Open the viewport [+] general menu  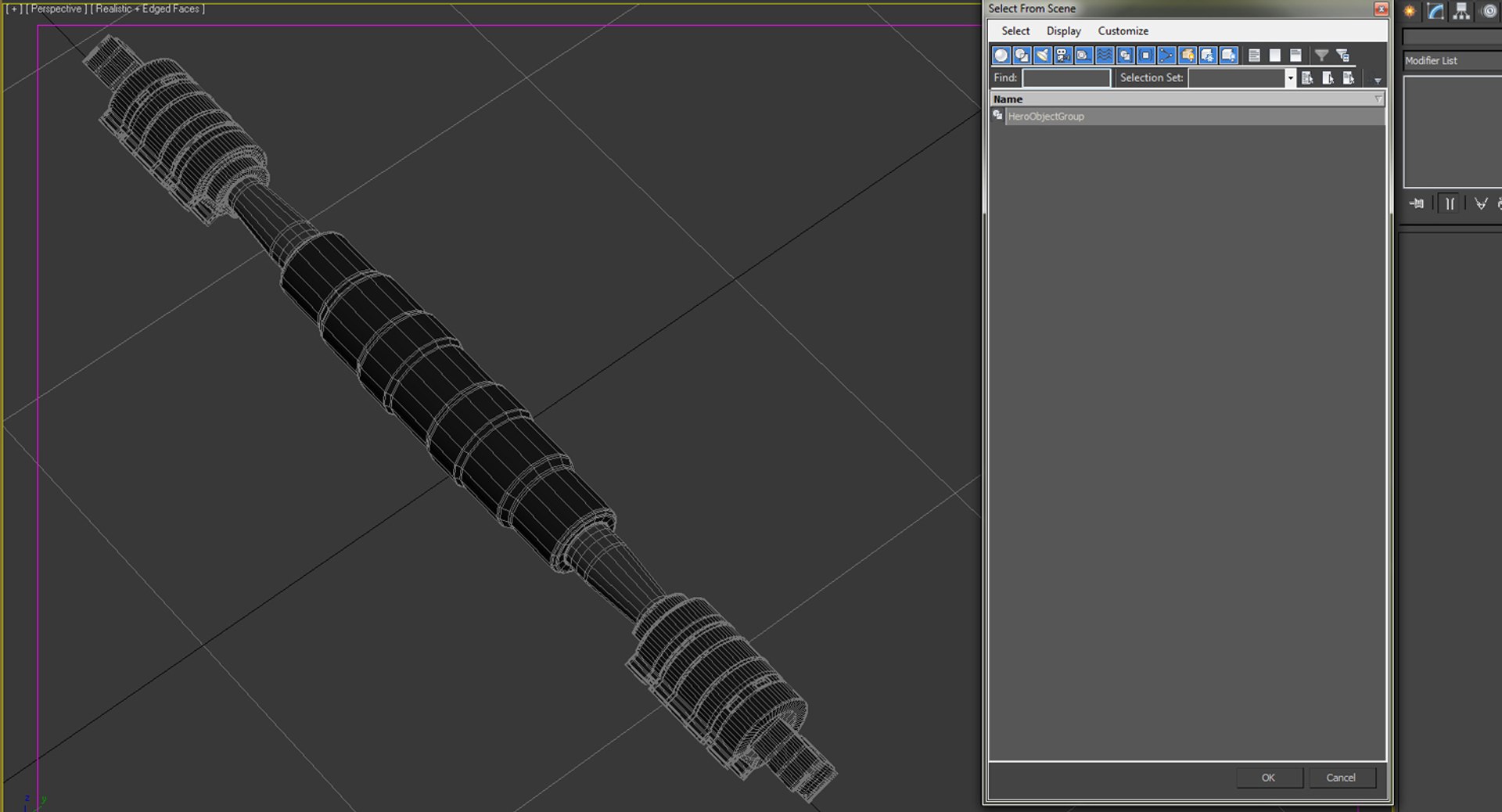coord(13,9)
